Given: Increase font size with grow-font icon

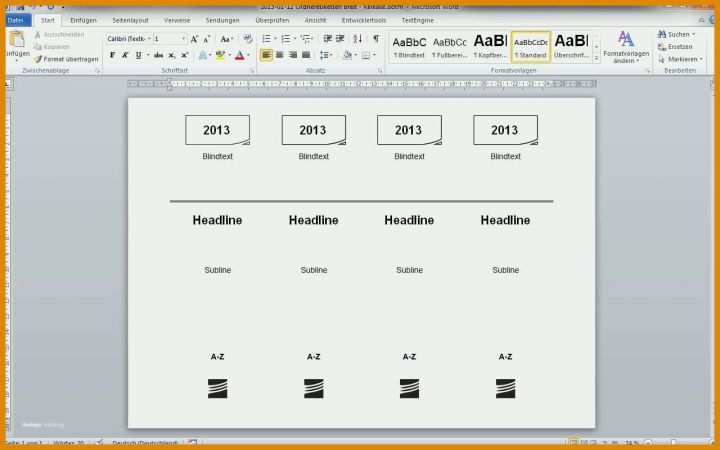Looking at the screenshot, I should click(x=194, y=39).
